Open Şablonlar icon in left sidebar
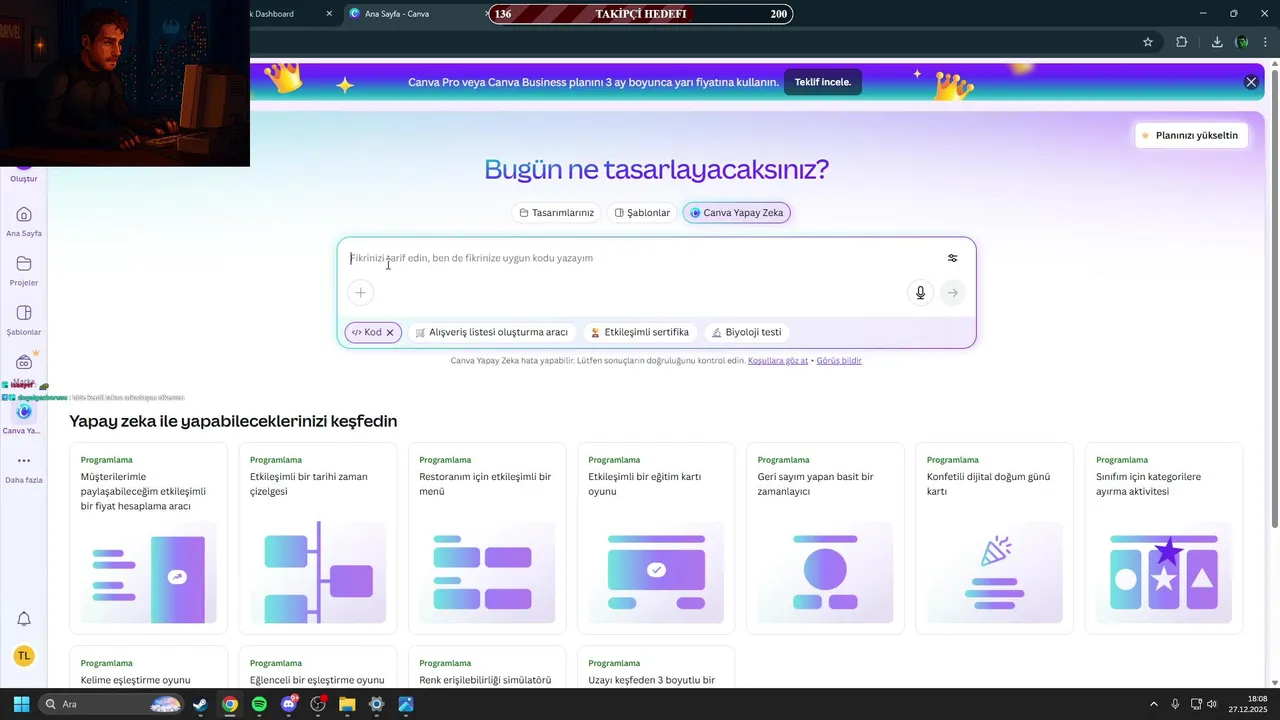 point(24,313)
